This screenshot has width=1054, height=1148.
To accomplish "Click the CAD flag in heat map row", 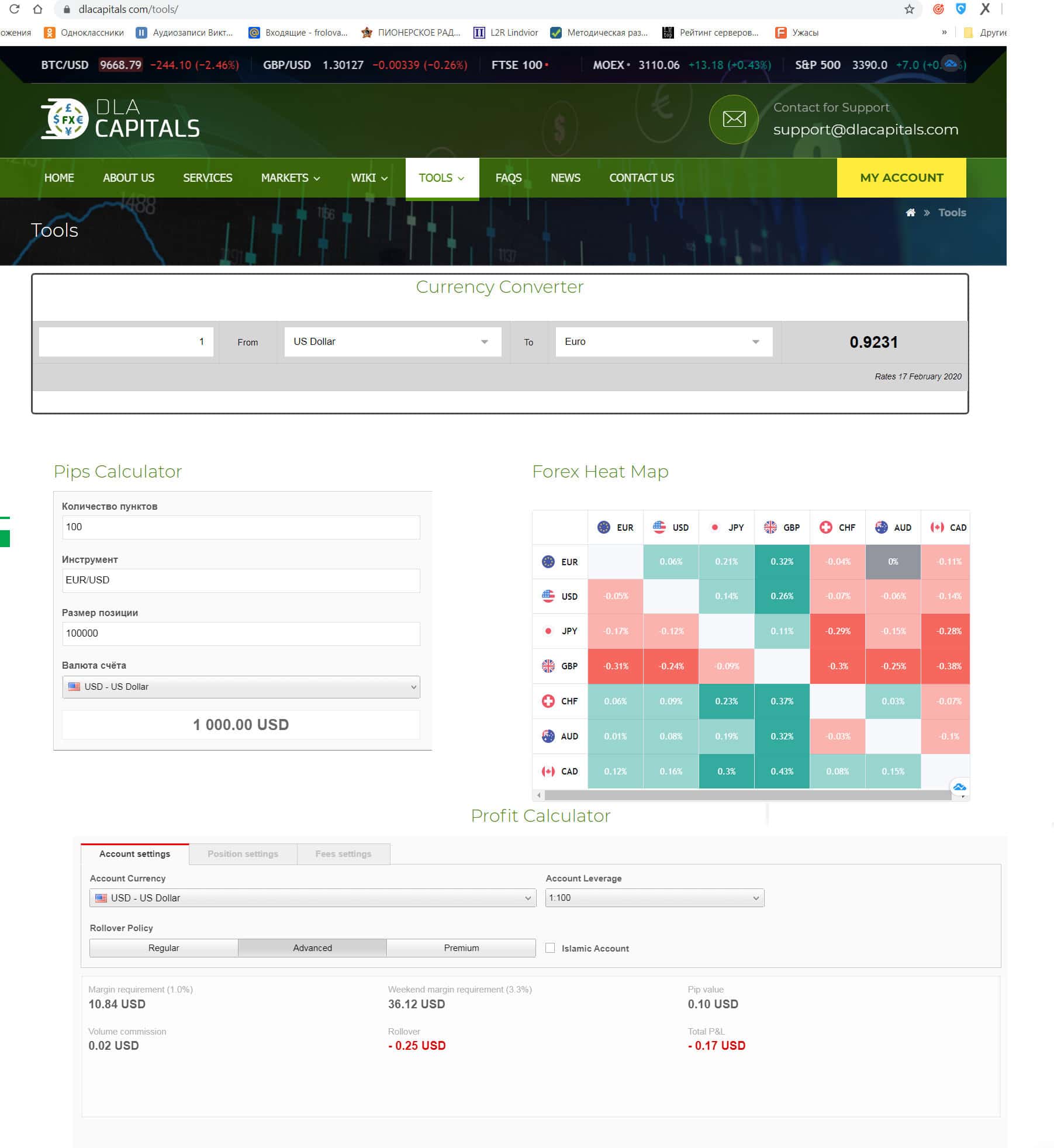I will pos(548,772).
